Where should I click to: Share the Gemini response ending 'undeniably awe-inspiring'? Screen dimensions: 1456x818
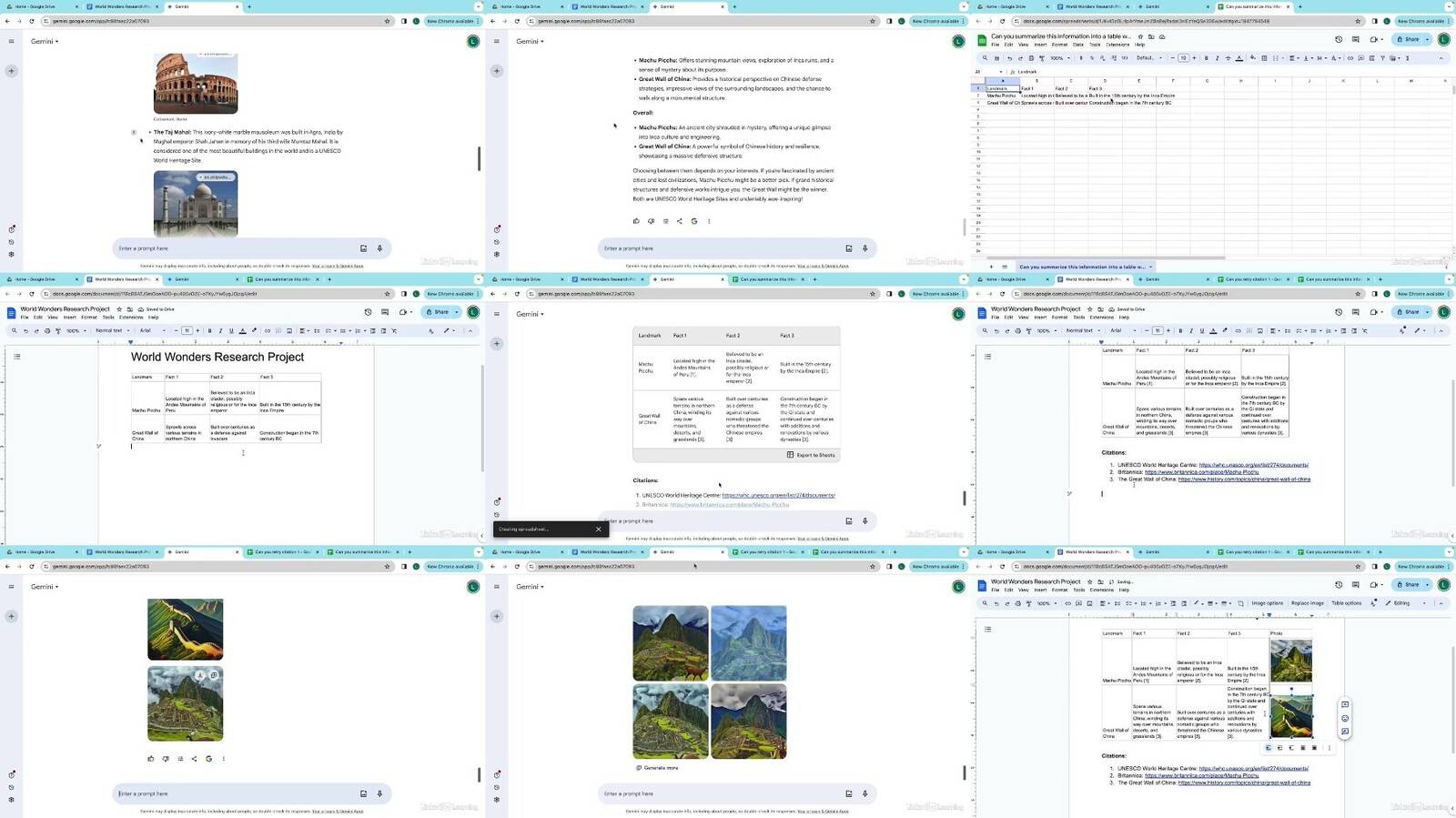(680, 221)
